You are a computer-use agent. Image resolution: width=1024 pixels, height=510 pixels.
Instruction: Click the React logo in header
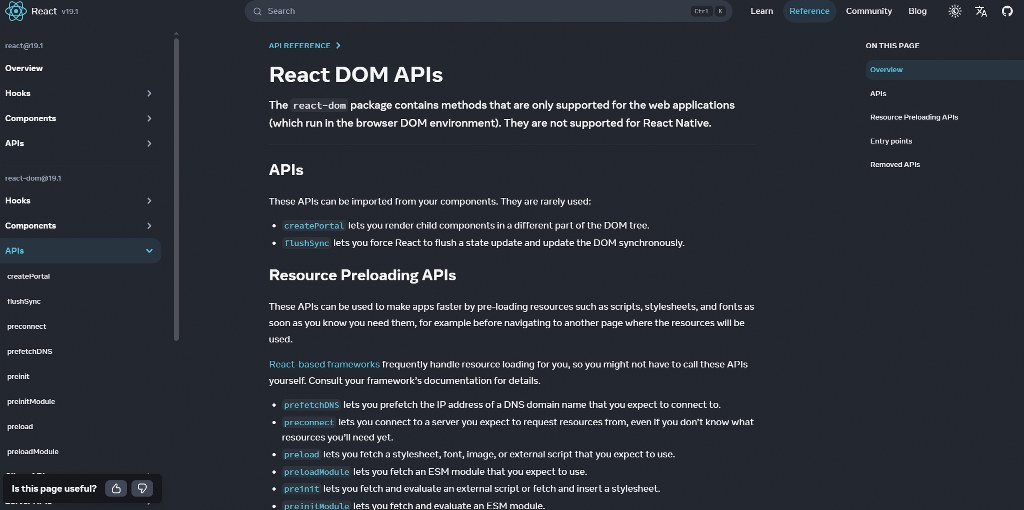(17, 11)
